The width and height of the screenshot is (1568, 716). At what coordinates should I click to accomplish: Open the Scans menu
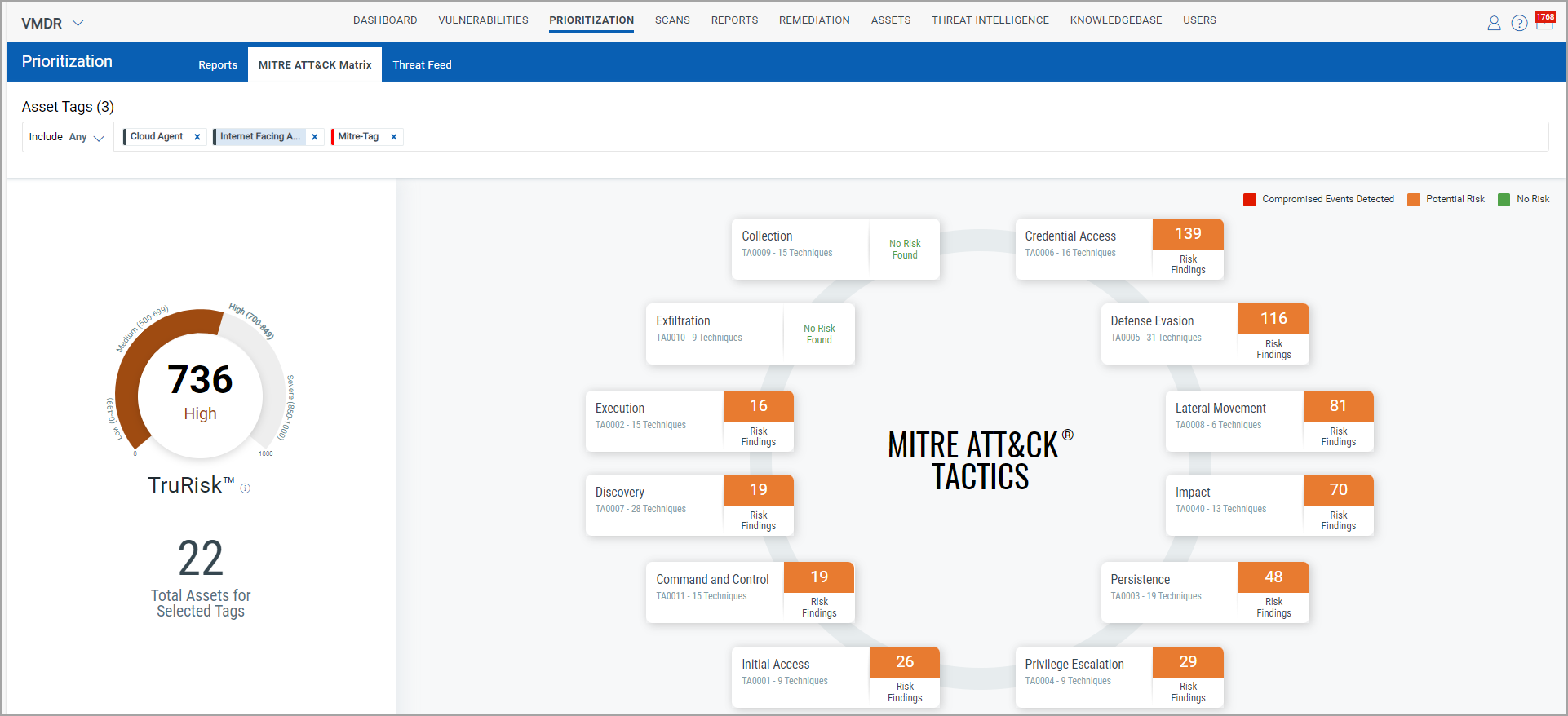[672, 20]
